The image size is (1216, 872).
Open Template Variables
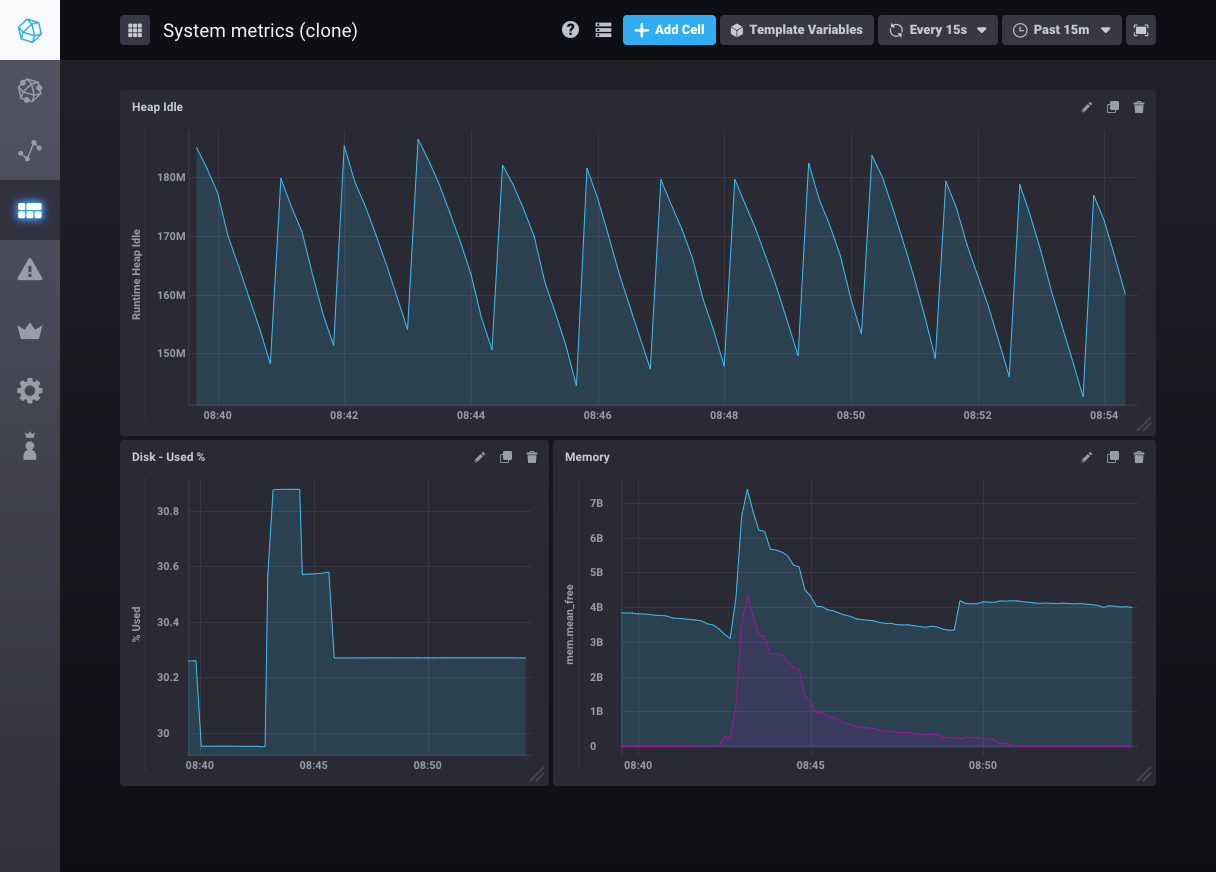796,30
